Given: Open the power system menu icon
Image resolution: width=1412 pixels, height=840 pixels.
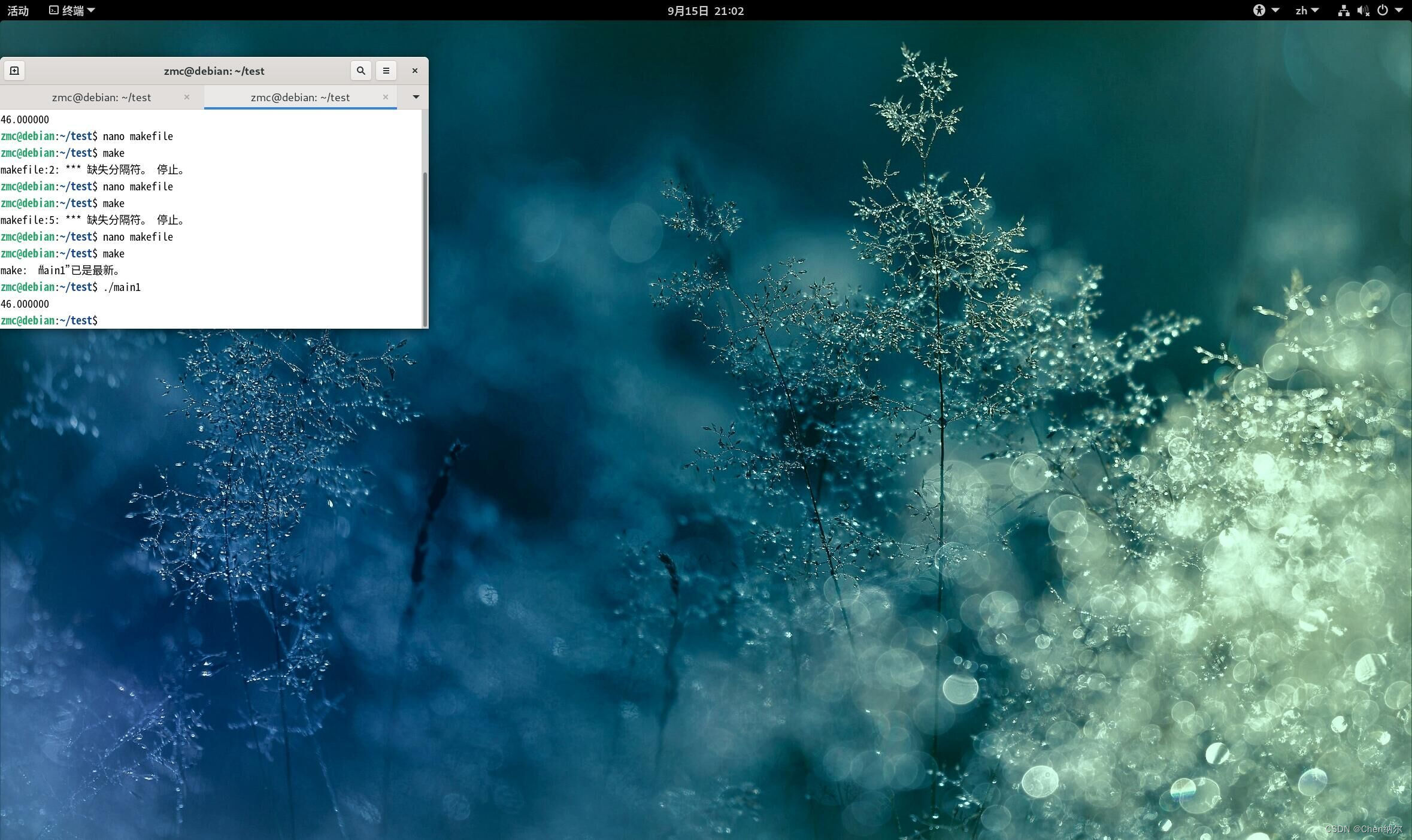Looking at the screenshot, I should (1383, 10).
